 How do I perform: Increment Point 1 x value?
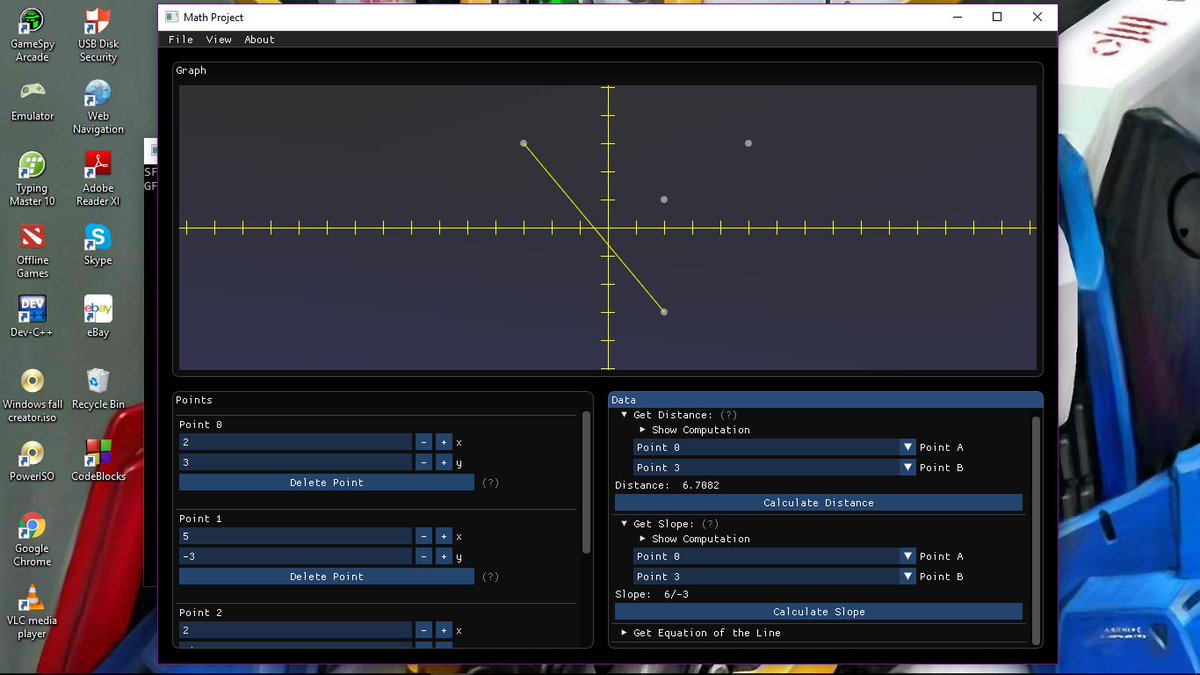443,536
